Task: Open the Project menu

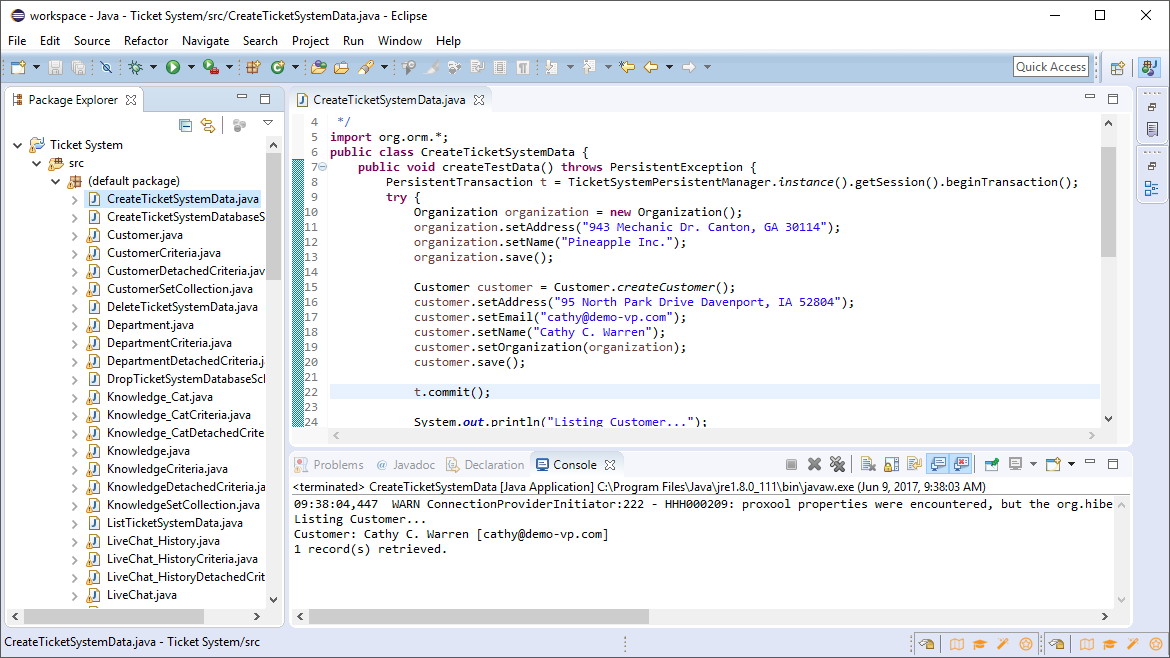Action: pyautogui.click(x=310, y=41)
